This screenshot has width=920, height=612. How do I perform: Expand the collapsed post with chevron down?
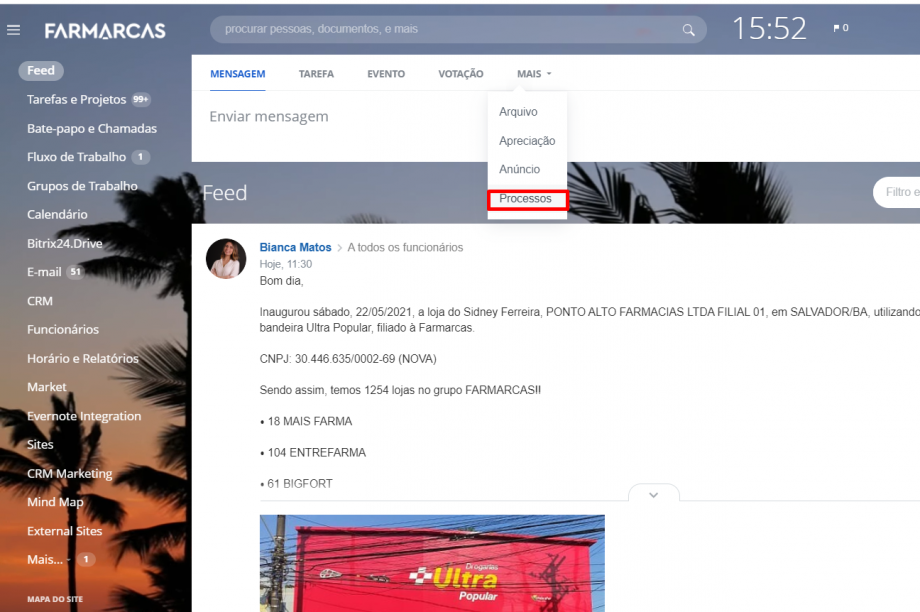[x=653, y=494]
